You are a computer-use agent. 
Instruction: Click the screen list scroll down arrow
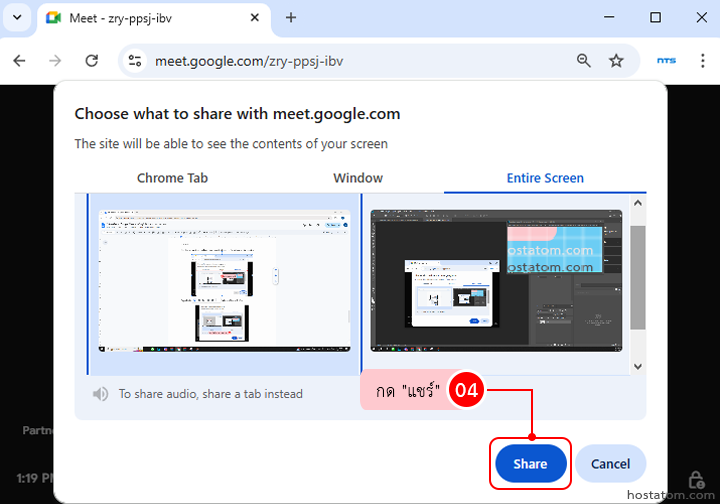[638, 366]
